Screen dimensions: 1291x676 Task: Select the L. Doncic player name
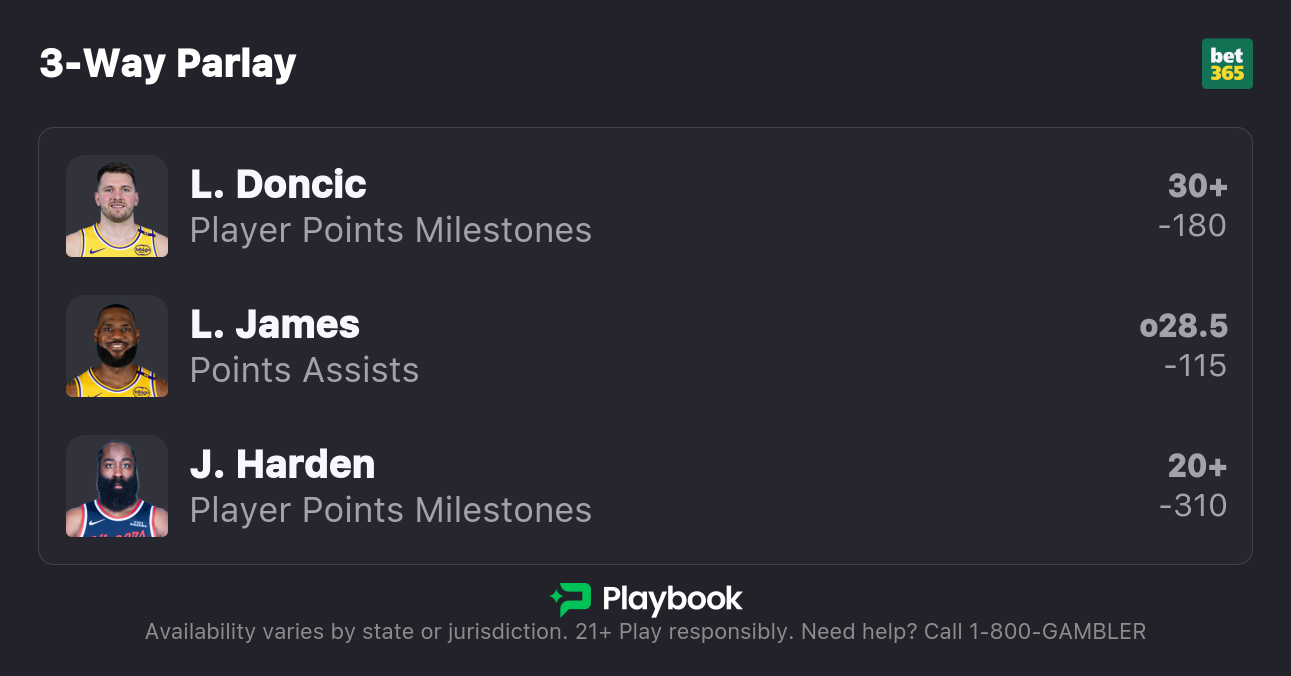(278, 184)
